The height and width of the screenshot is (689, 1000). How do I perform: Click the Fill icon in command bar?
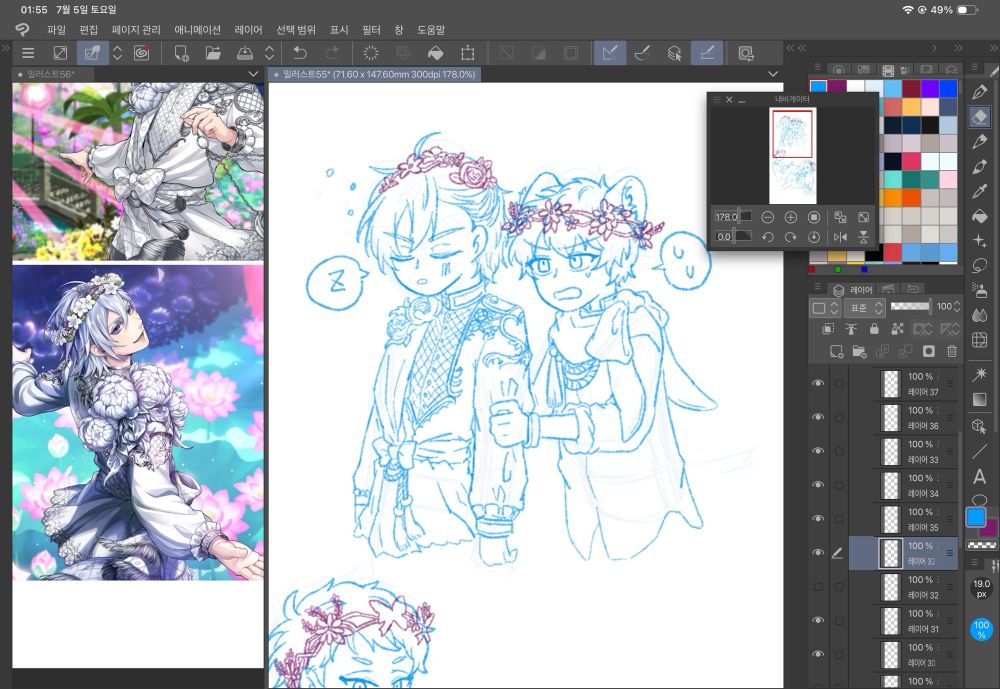436,53
